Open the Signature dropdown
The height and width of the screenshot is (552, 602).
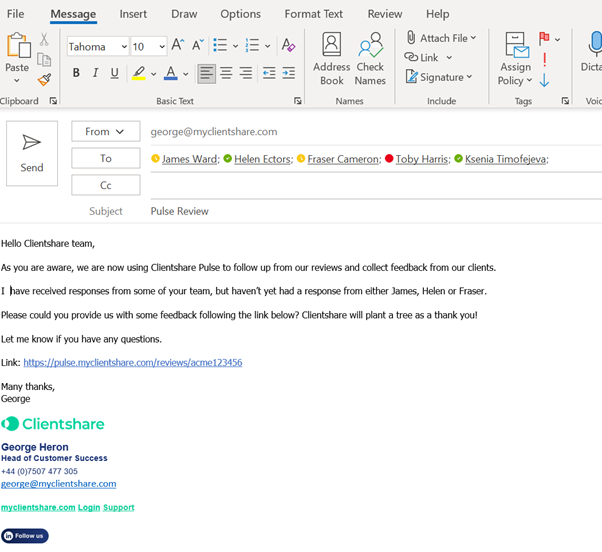438,77
